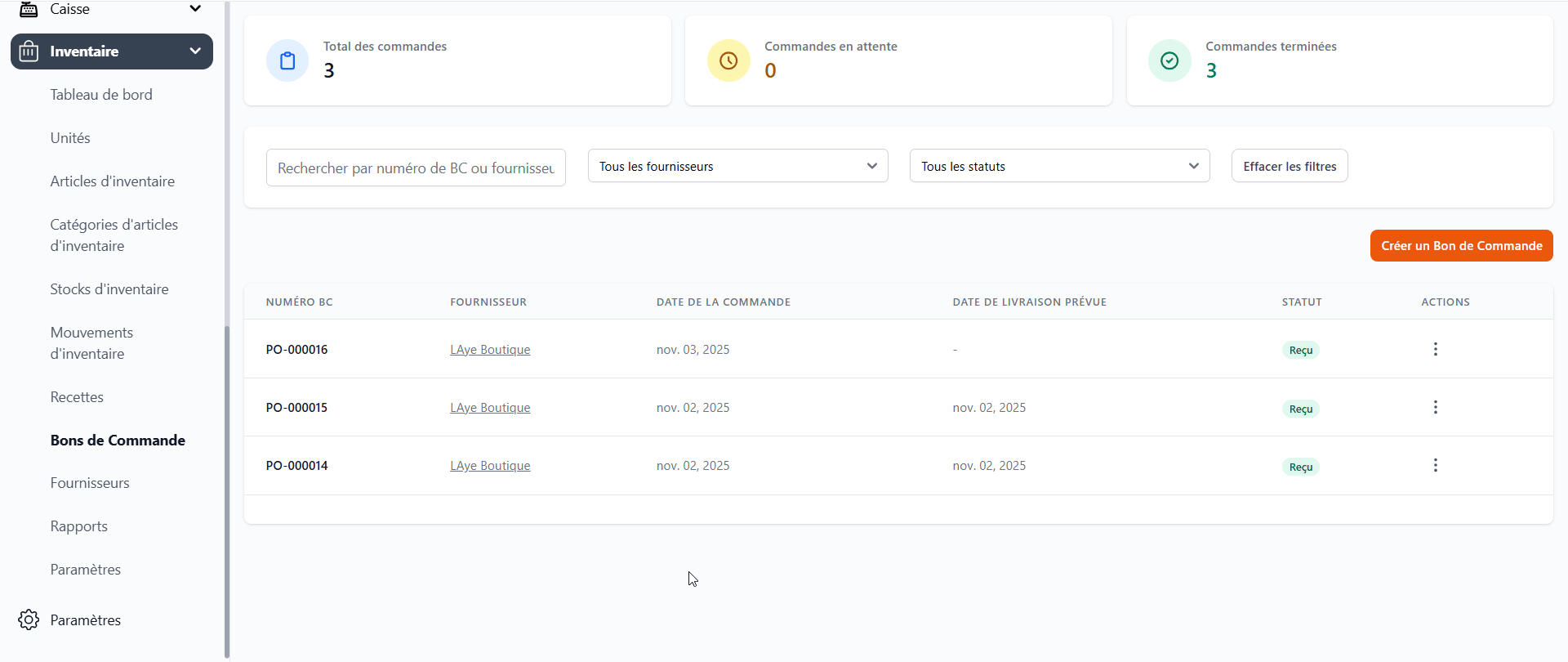Click the Inventaire basket icon
The image size is (1568, 662).
tap(29, 51)
